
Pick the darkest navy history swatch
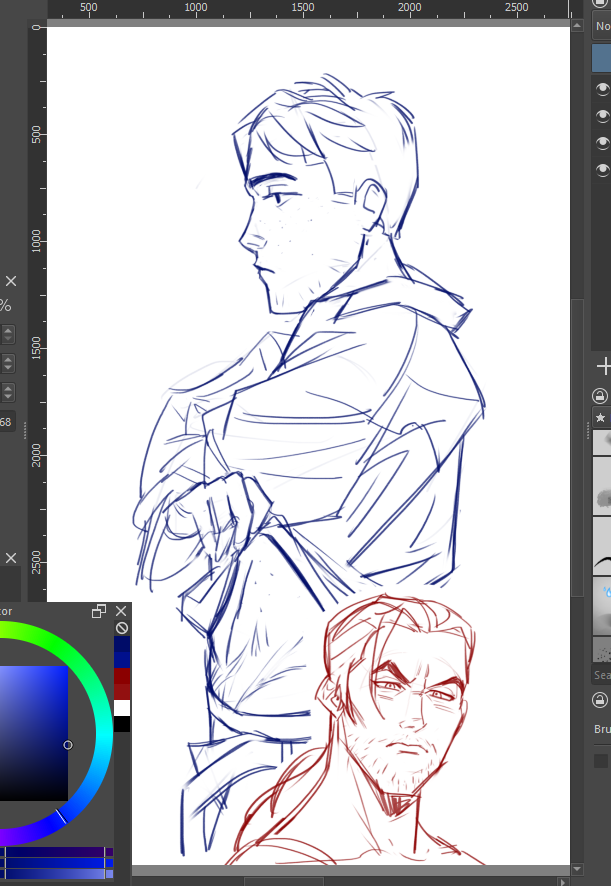click(122, 644)
